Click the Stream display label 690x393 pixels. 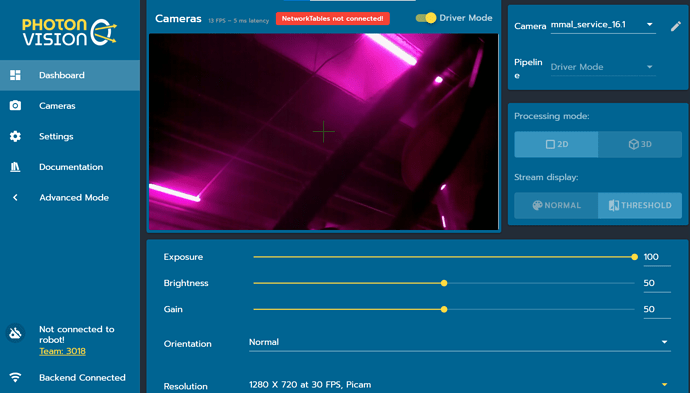[x=546, y=177]
